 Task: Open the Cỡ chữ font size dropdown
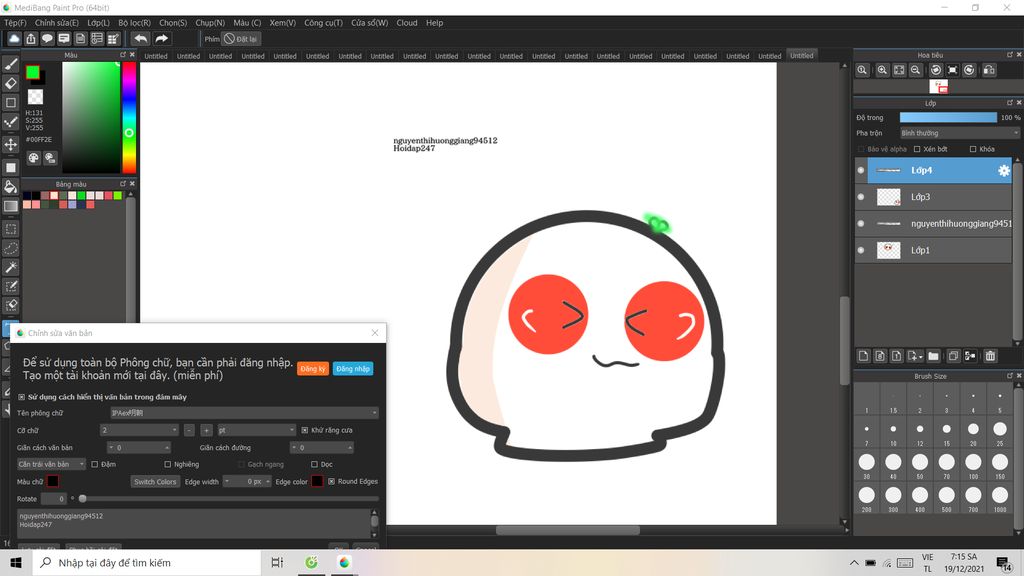tap(139, 430)
